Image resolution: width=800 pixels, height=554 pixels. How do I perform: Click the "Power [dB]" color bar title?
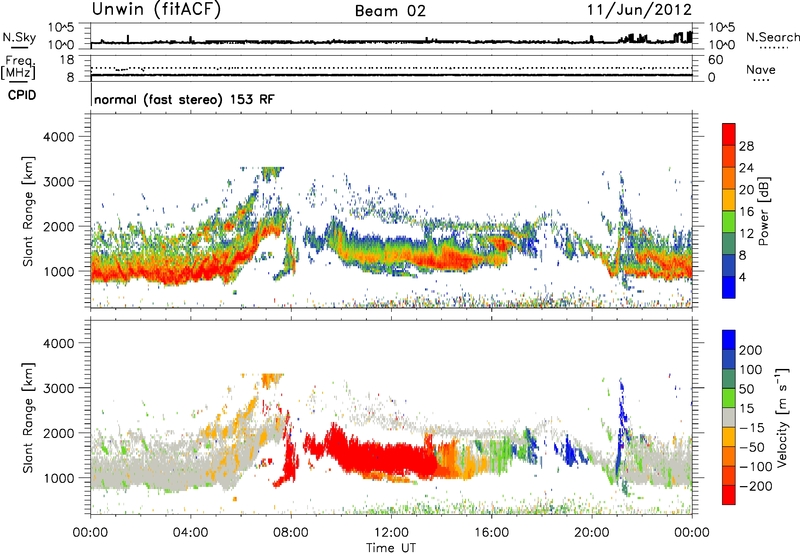[763, 211]
